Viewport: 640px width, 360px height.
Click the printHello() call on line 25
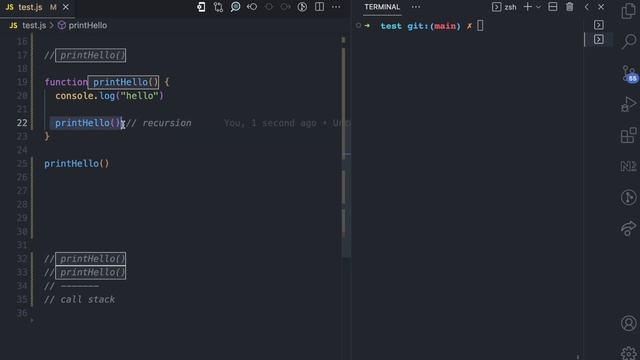(77, 164)
